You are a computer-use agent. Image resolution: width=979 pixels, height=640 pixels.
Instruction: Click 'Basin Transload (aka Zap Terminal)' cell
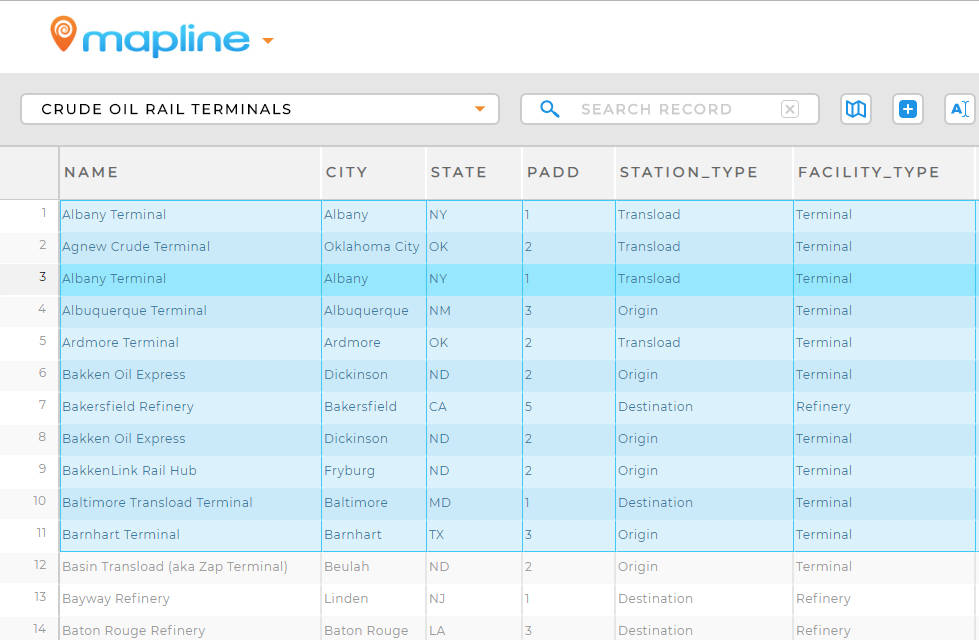tap(190, 567)
